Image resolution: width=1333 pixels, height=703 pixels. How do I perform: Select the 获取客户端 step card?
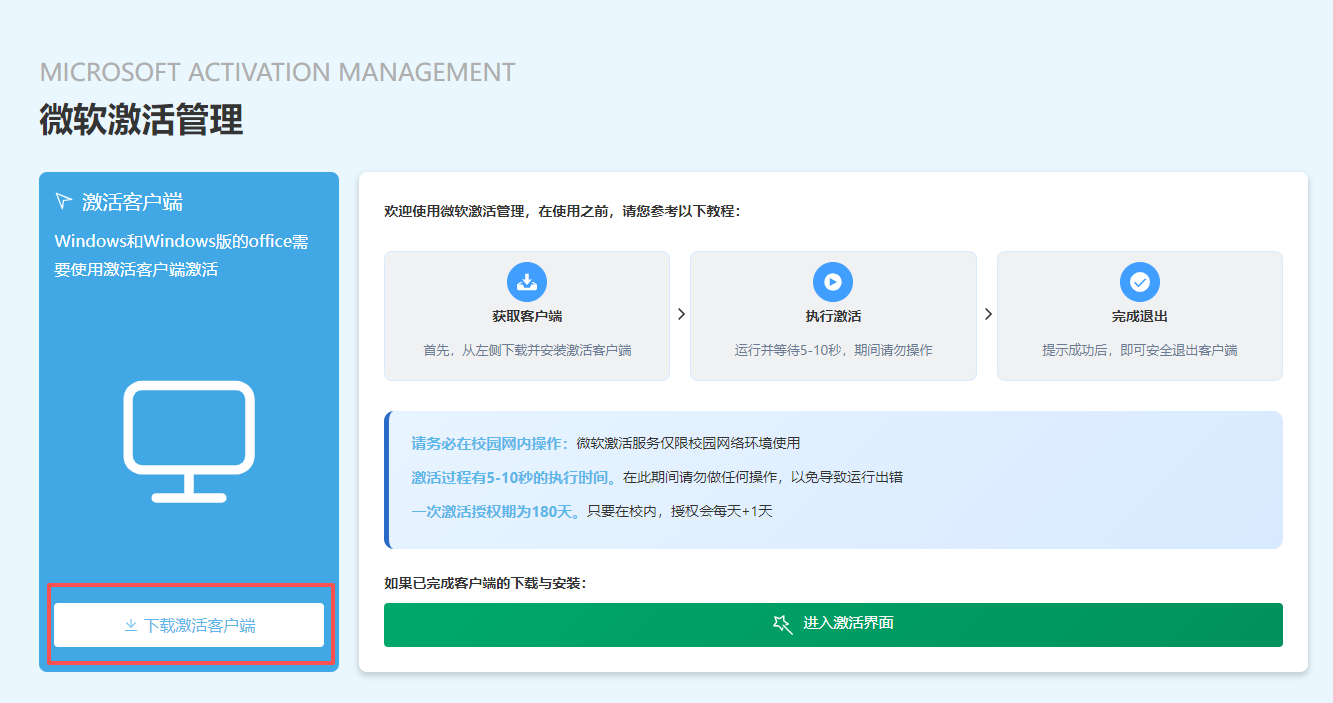click(x=527, y=316)
